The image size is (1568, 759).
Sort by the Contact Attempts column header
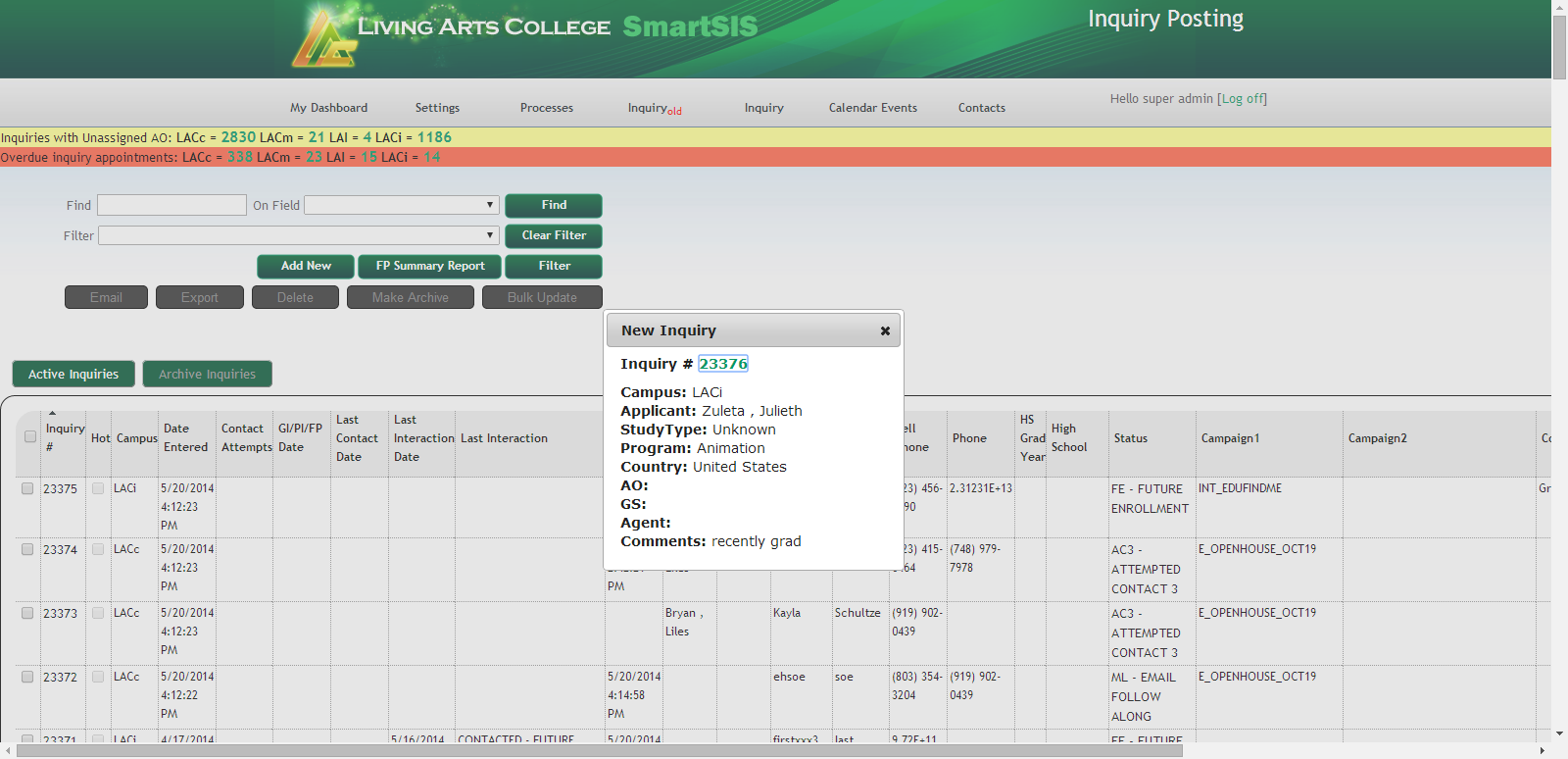pyautogui.click(x=247, y=437)
